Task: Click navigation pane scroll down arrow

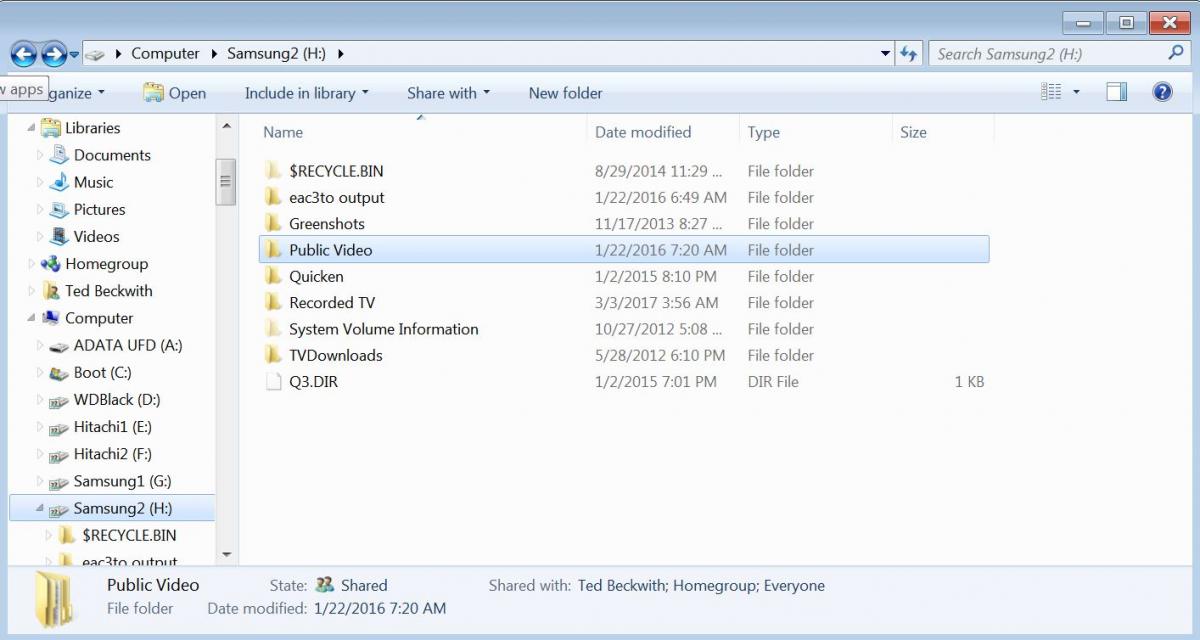Action: [x=226, y=554]
